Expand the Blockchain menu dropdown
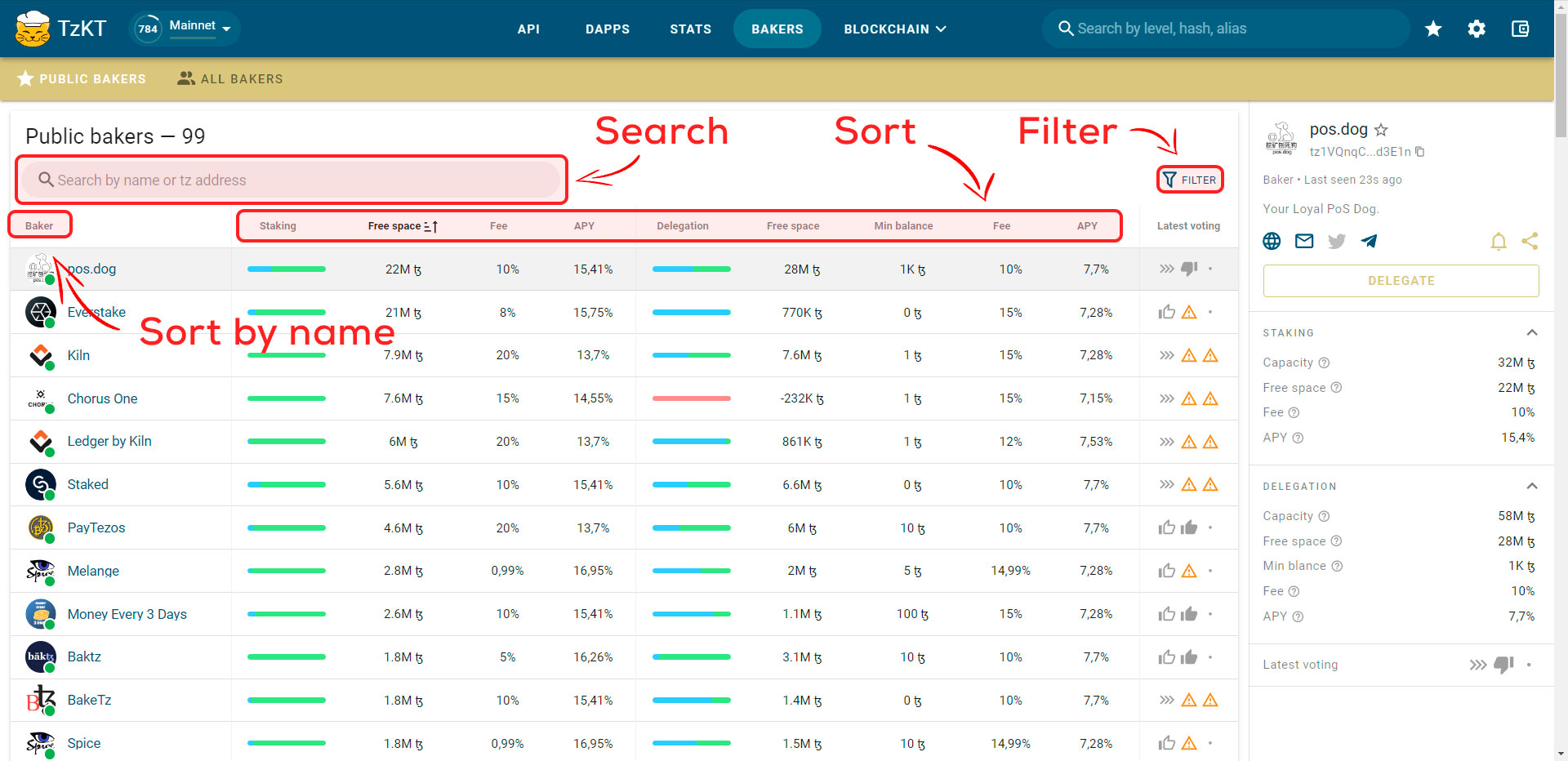Image resolution: width=1568 pixels, height=761 pixels. point(894,29)
